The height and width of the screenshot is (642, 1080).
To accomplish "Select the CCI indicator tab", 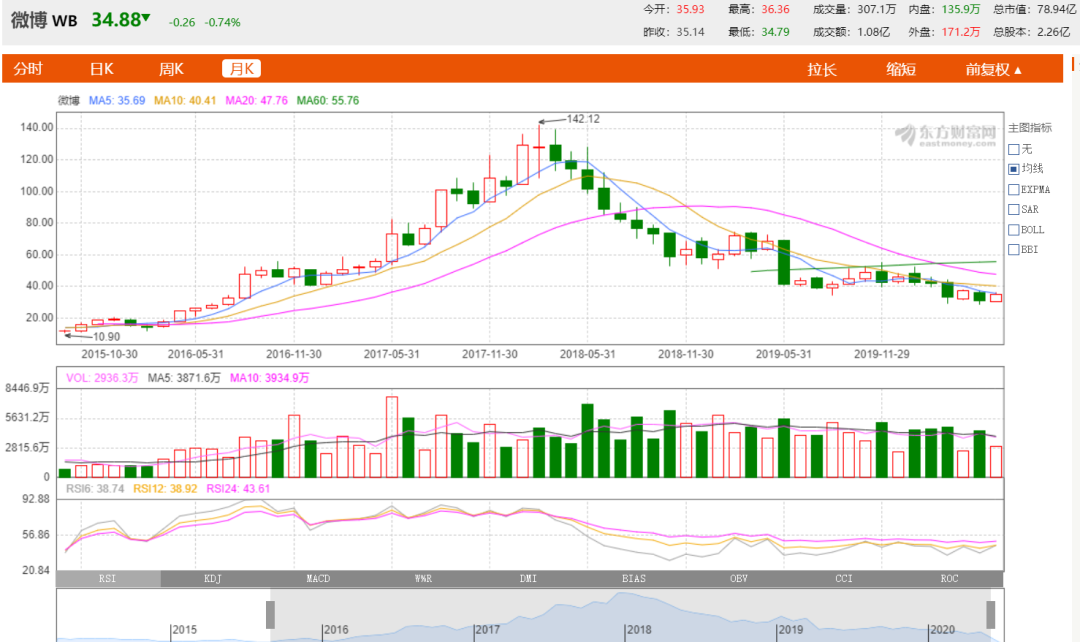I will click(844, 579).
